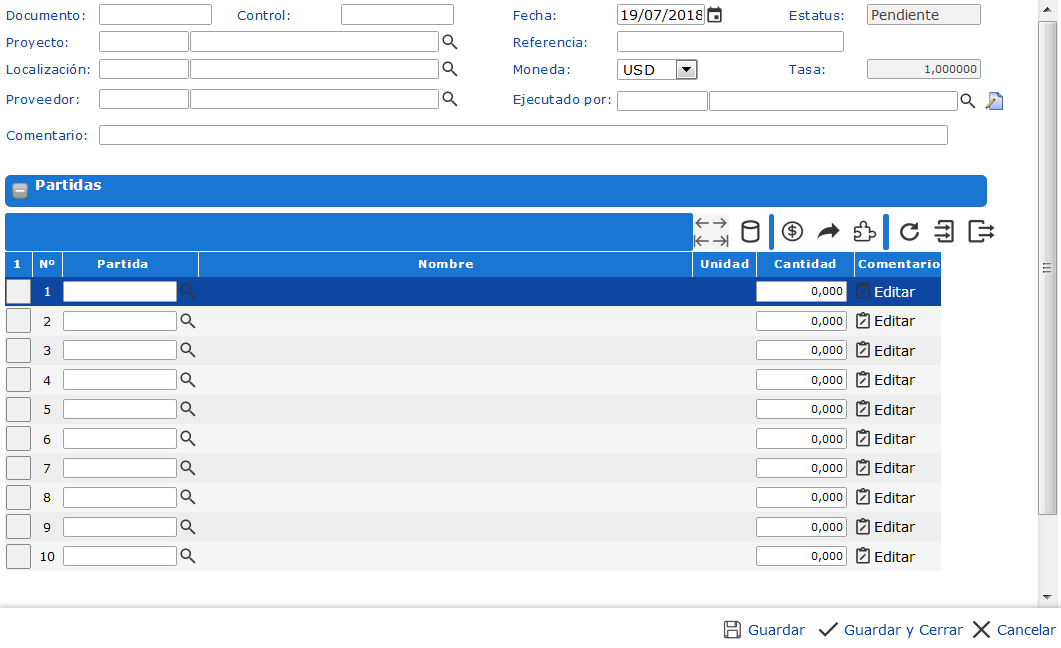Click the Proveedor code field
The height and width of the screenshot is (648, 1061).
point(143,99)
